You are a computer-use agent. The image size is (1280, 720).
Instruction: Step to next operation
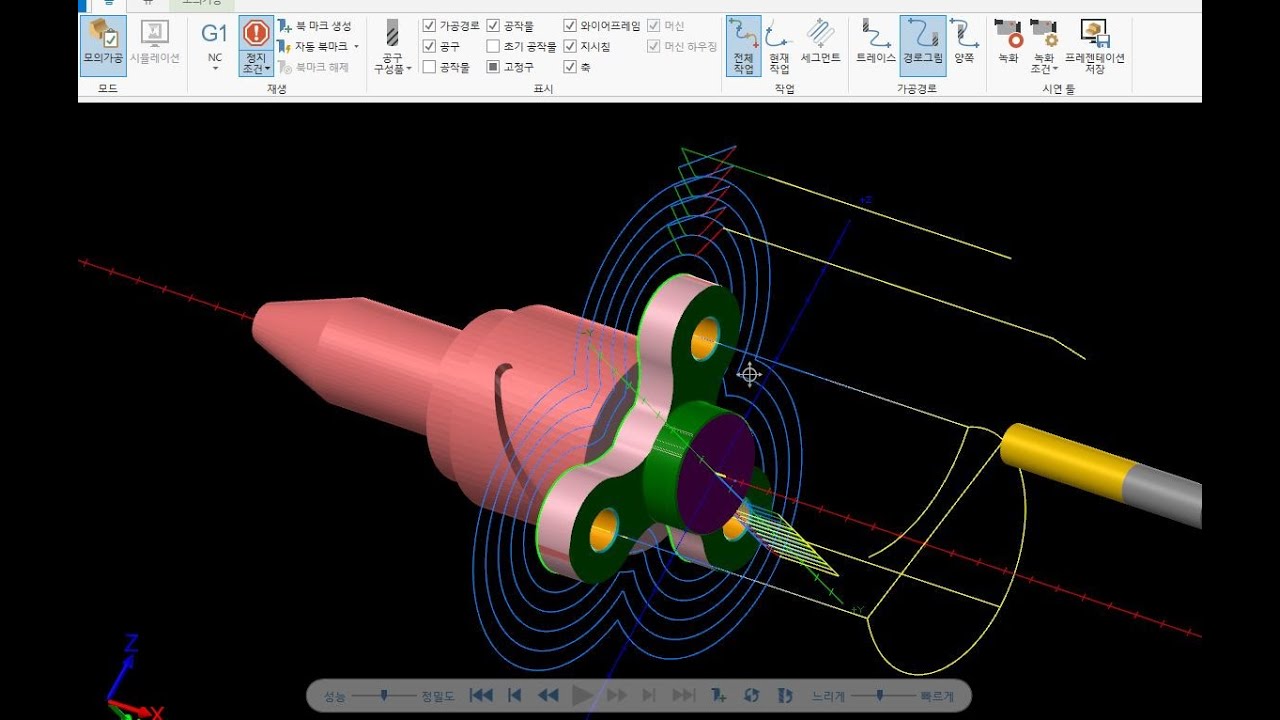coord(649,695)
